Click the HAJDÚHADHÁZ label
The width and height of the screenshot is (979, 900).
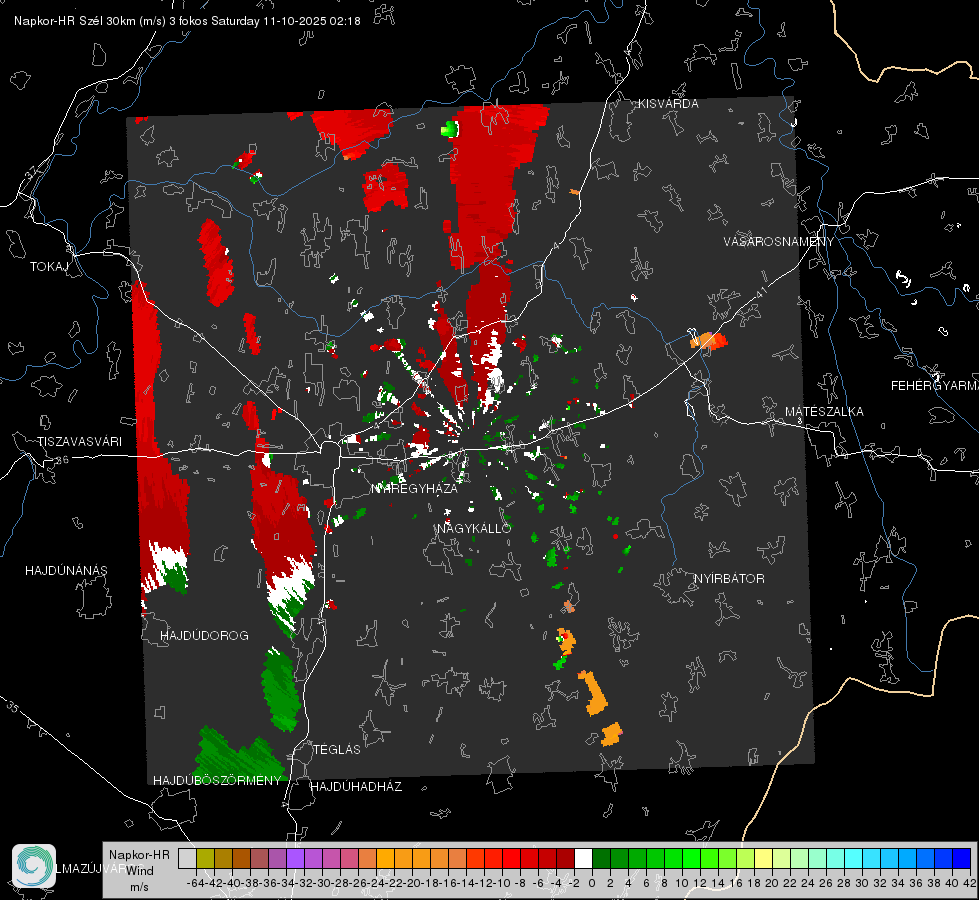[356, 786]
